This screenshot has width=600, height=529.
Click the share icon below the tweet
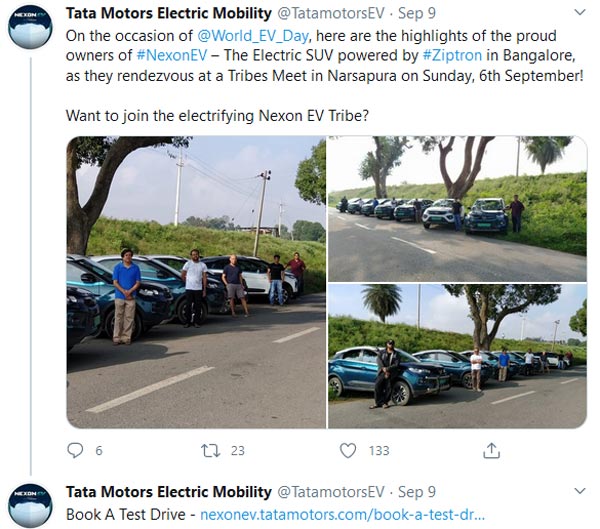pyautogui.click(x=491, y=451)
